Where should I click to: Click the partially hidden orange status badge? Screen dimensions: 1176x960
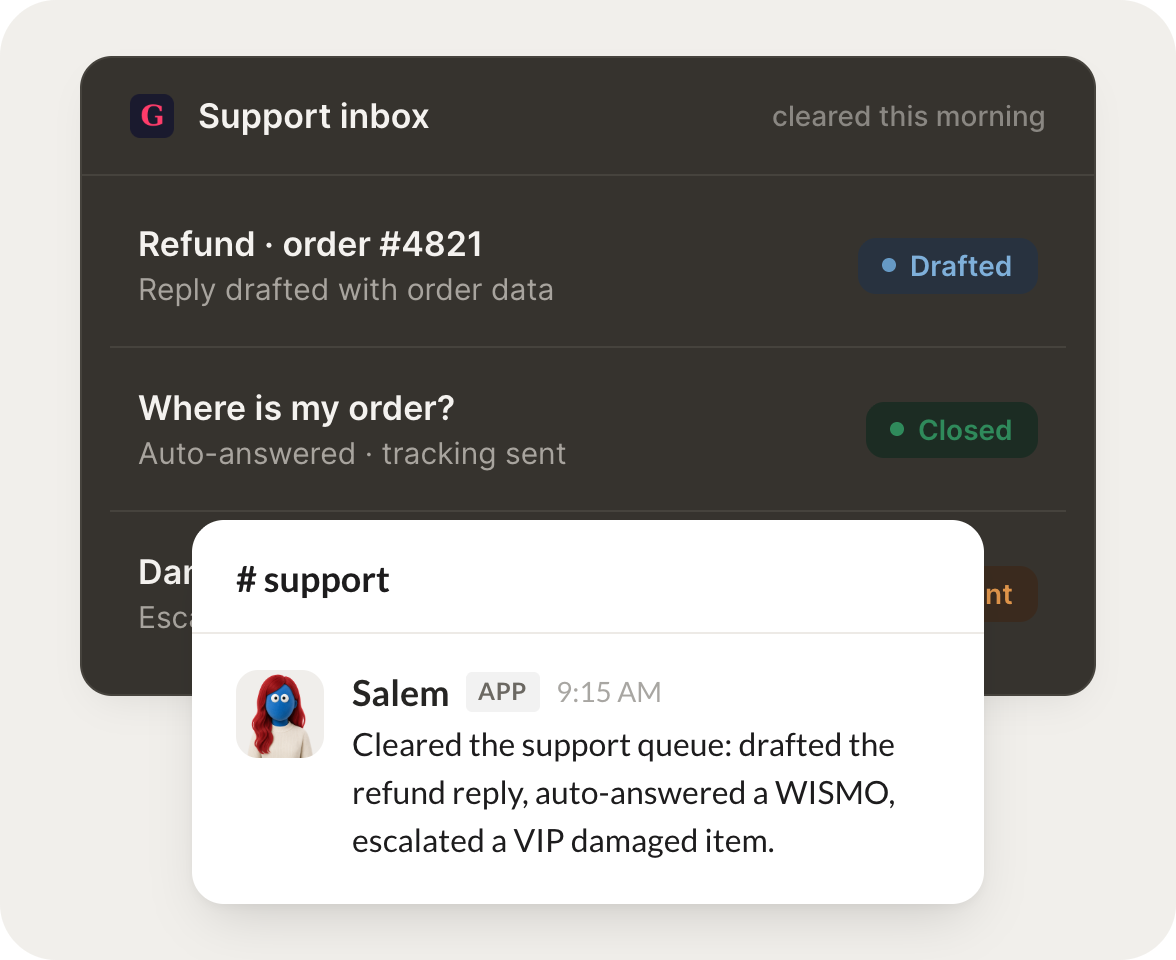point(1010,594)
